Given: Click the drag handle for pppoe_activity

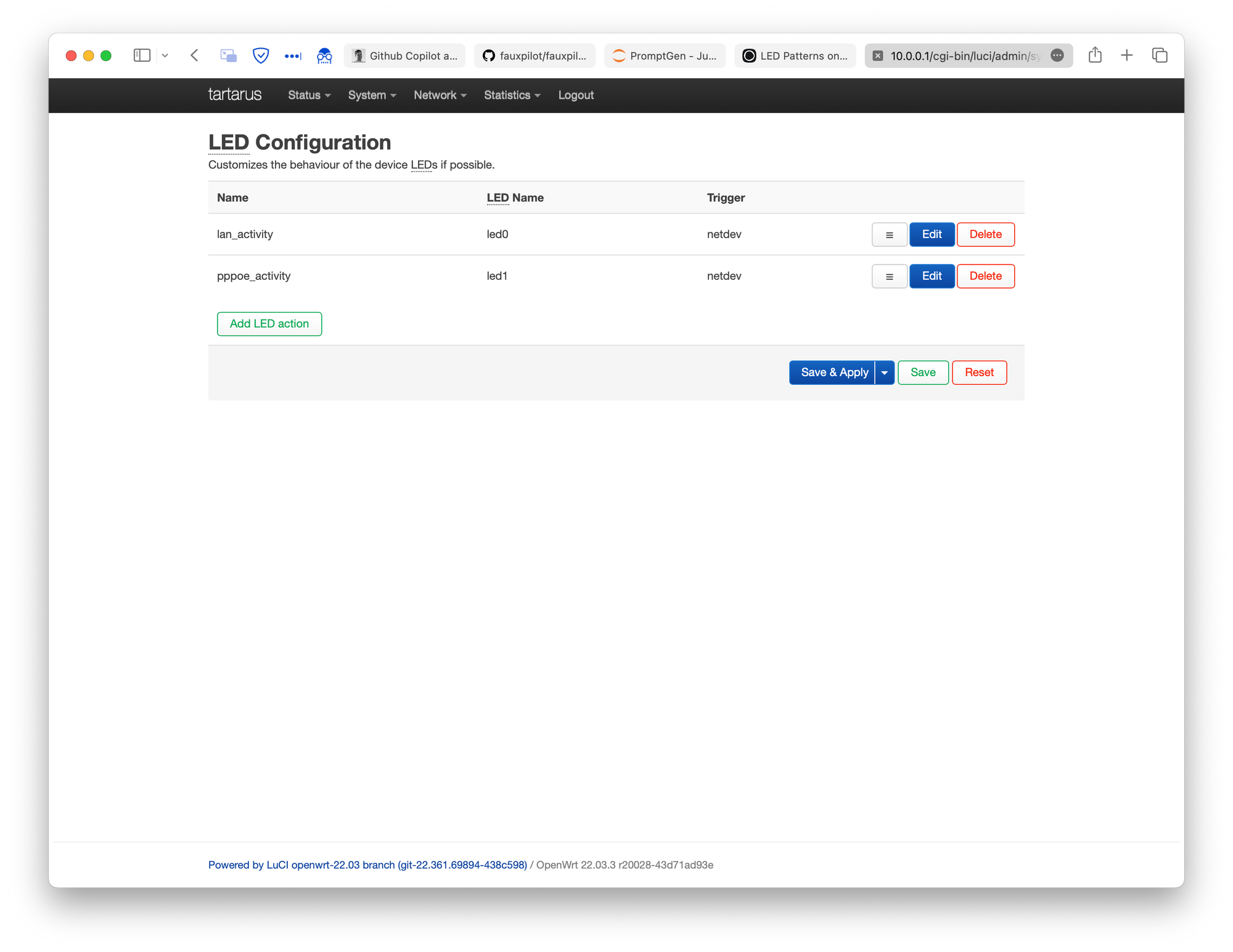Looking at the screenshot, I should click(x=889, y=276).
